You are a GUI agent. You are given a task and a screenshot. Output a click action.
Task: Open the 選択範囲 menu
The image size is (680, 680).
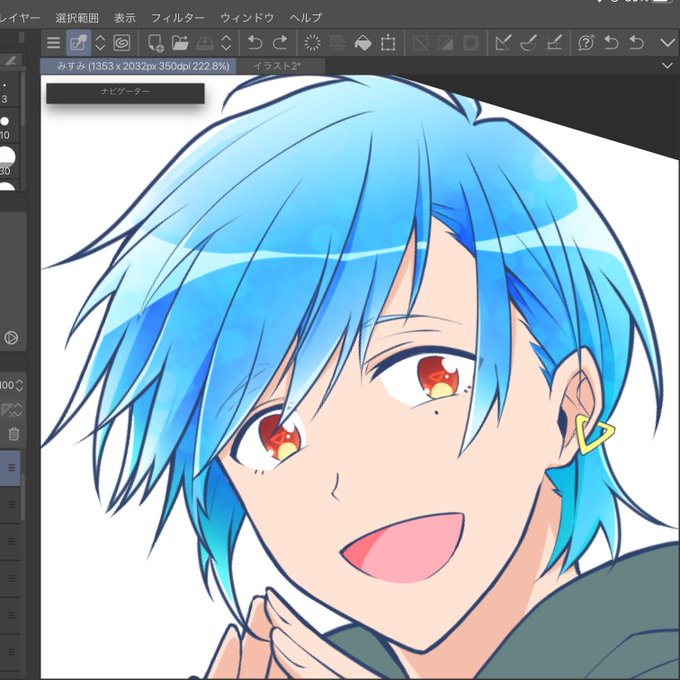click(x=77, y=18)
